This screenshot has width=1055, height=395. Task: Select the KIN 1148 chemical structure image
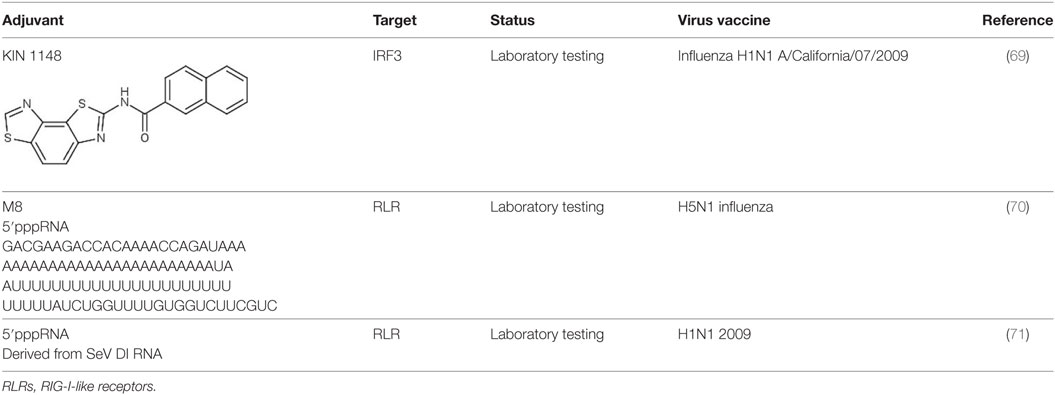125,116
